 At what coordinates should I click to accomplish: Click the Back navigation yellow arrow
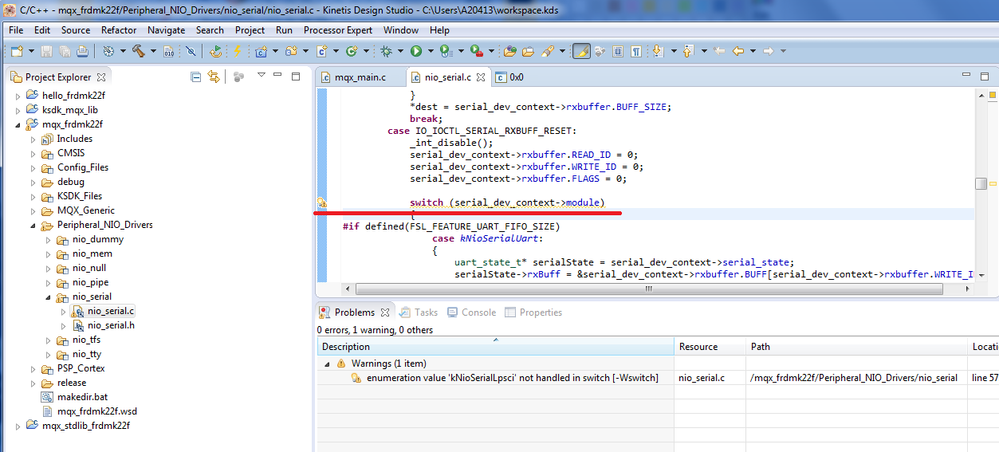[738, 51]
